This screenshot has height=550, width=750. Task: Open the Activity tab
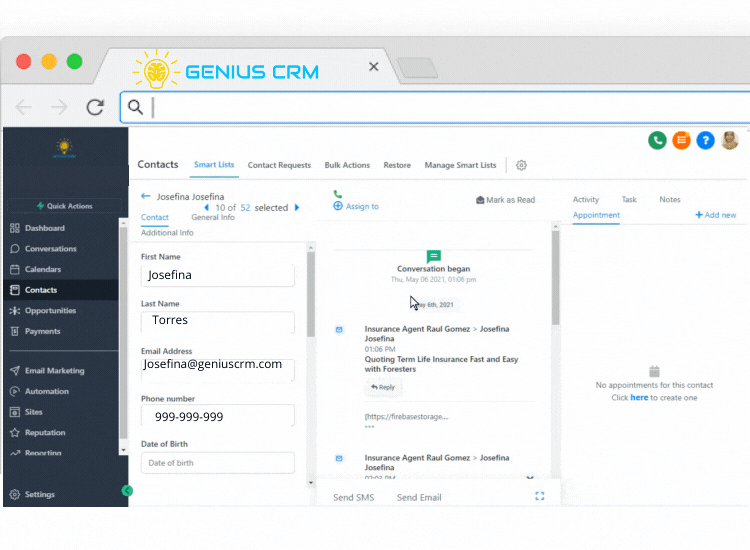click(585, 199)
